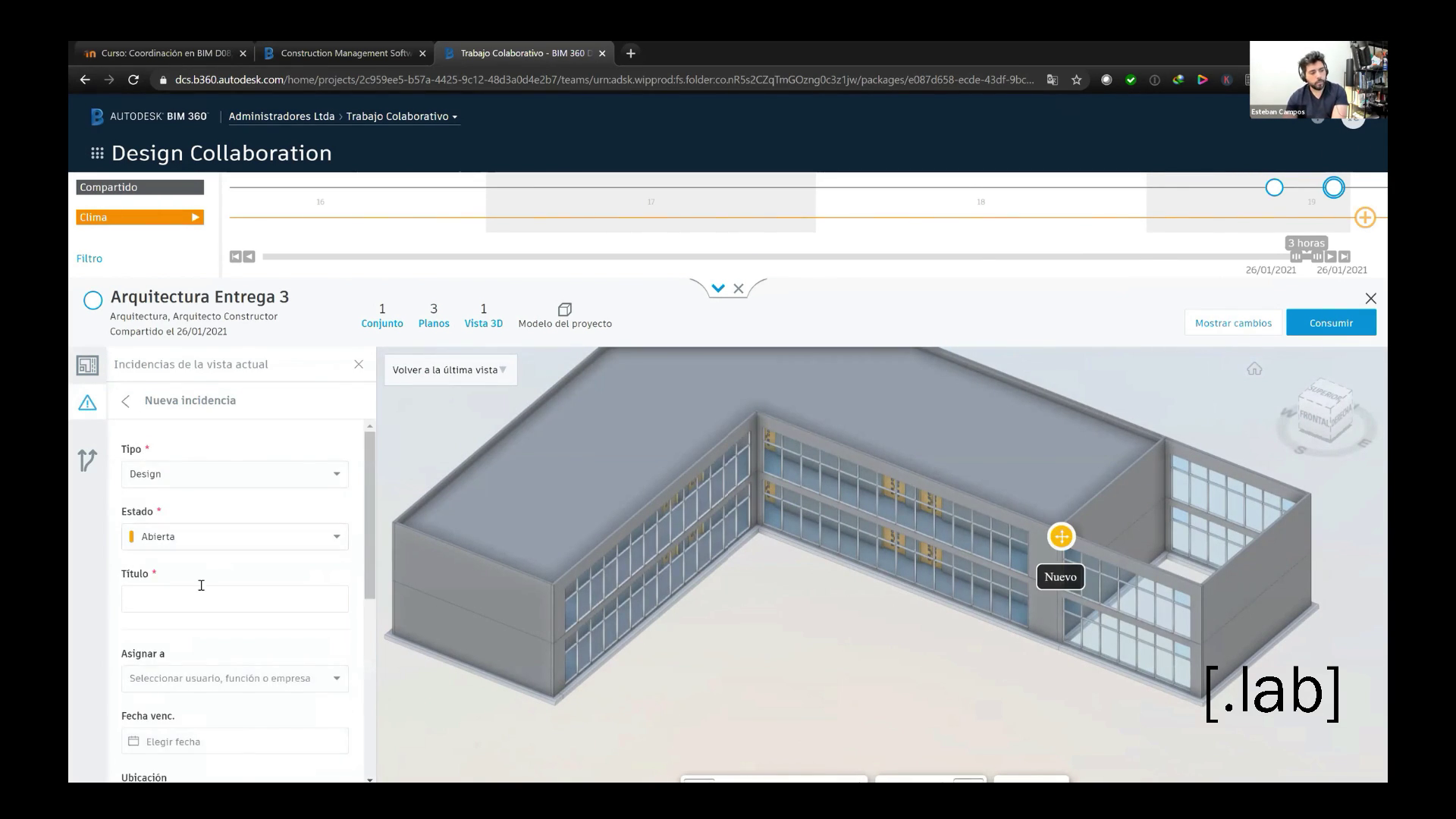This screenshot has height=819, width=1456.
Task: Select the Arquitectura Entrega 3 package circle
Action: (x=93, y=301)
